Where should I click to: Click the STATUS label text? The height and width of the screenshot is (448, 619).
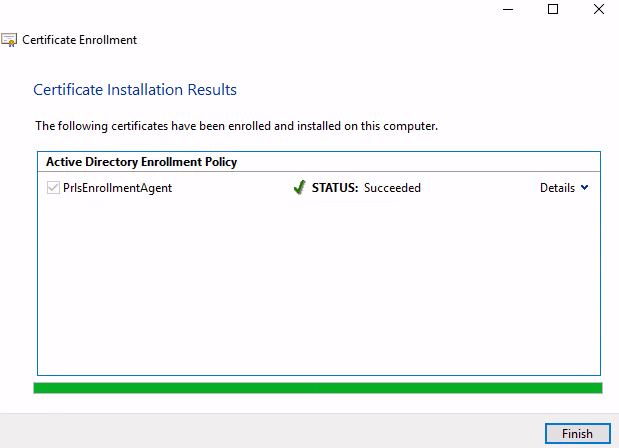pyautogui.click(x=335, y=188)
